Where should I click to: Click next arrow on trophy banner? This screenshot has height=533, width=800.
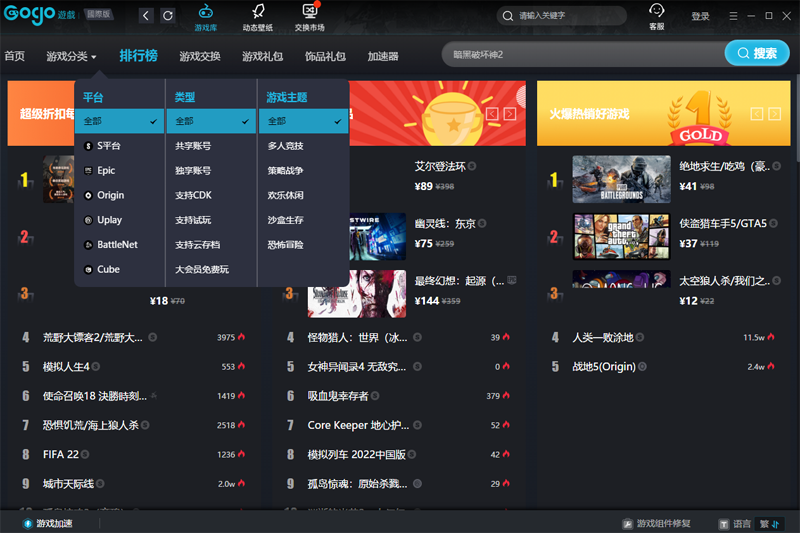[510, 114]
